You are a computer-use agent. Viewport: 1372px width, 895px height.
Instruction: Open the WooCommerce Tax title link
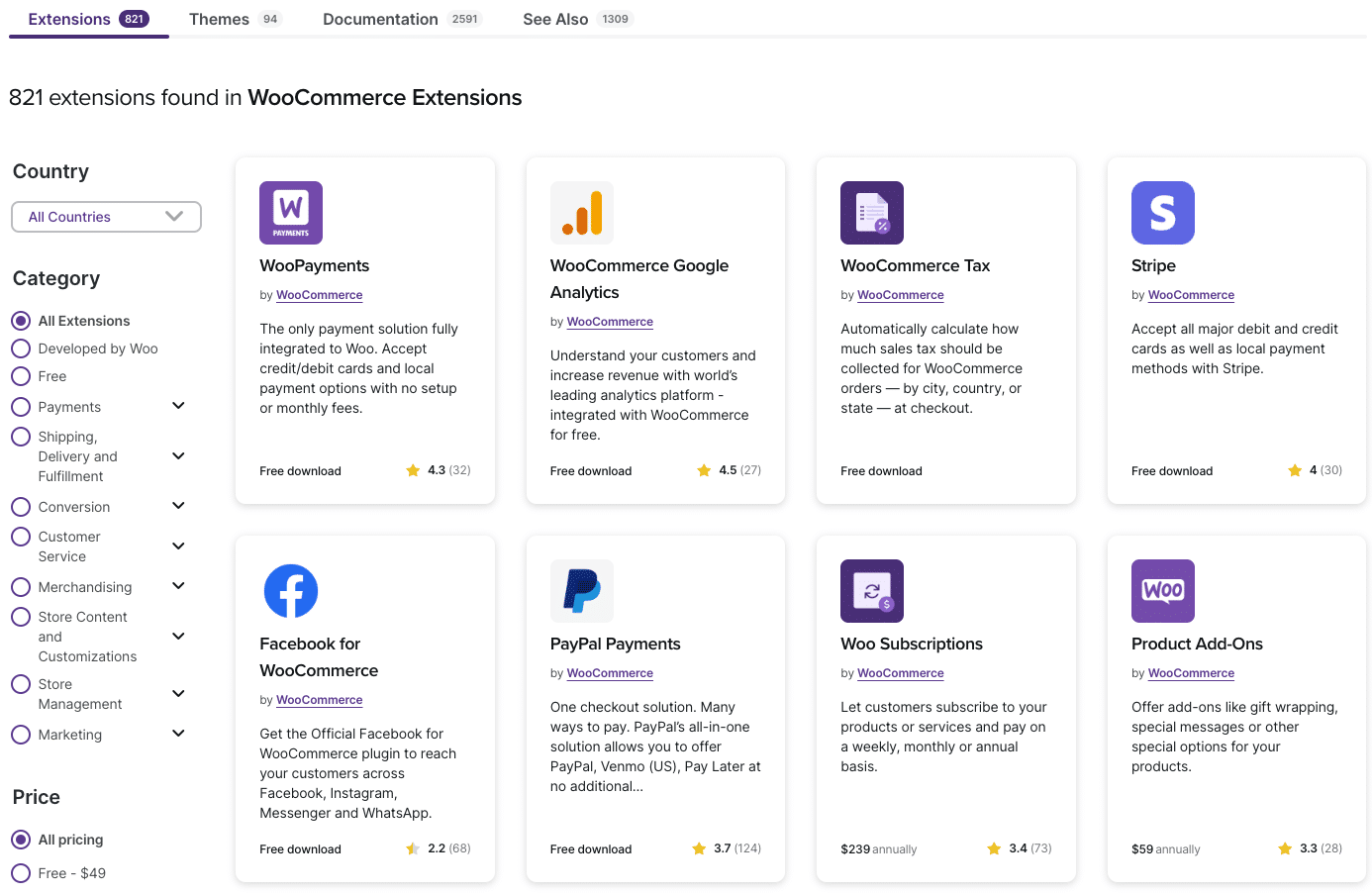[x=916, y=265]
